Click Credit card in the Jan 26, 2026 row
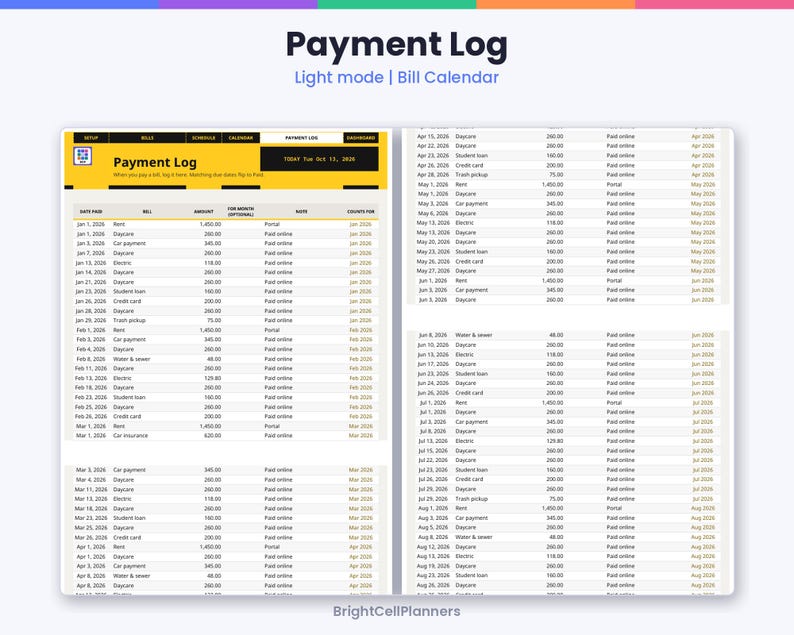 [x=127, y=301]
